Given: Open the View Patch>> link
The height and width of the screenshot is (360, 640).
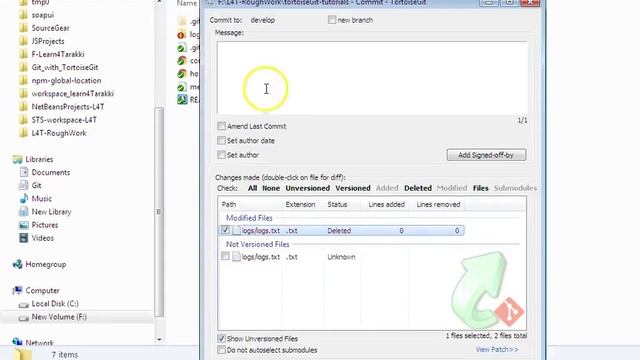Looking at the screenshot, I should pyautogui.click(x=497, y=349).
